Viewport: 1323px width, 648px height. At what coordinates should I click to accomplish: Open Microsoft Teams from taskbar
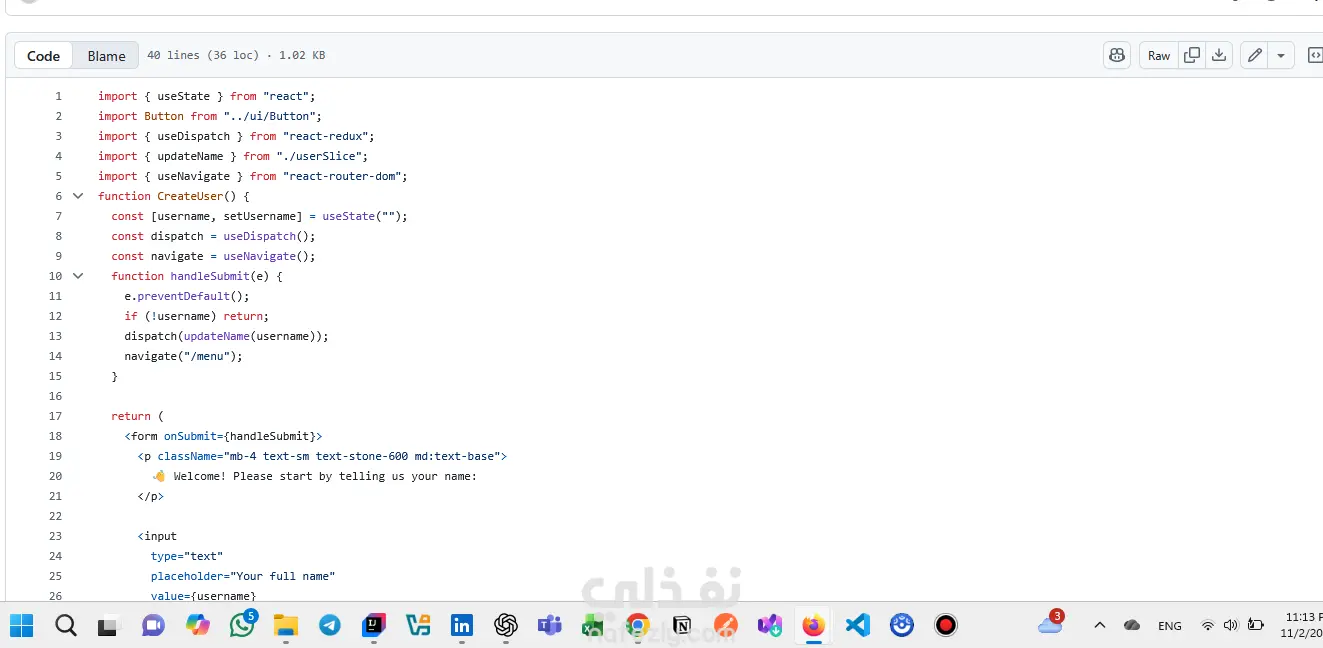[x=550, y=626]
